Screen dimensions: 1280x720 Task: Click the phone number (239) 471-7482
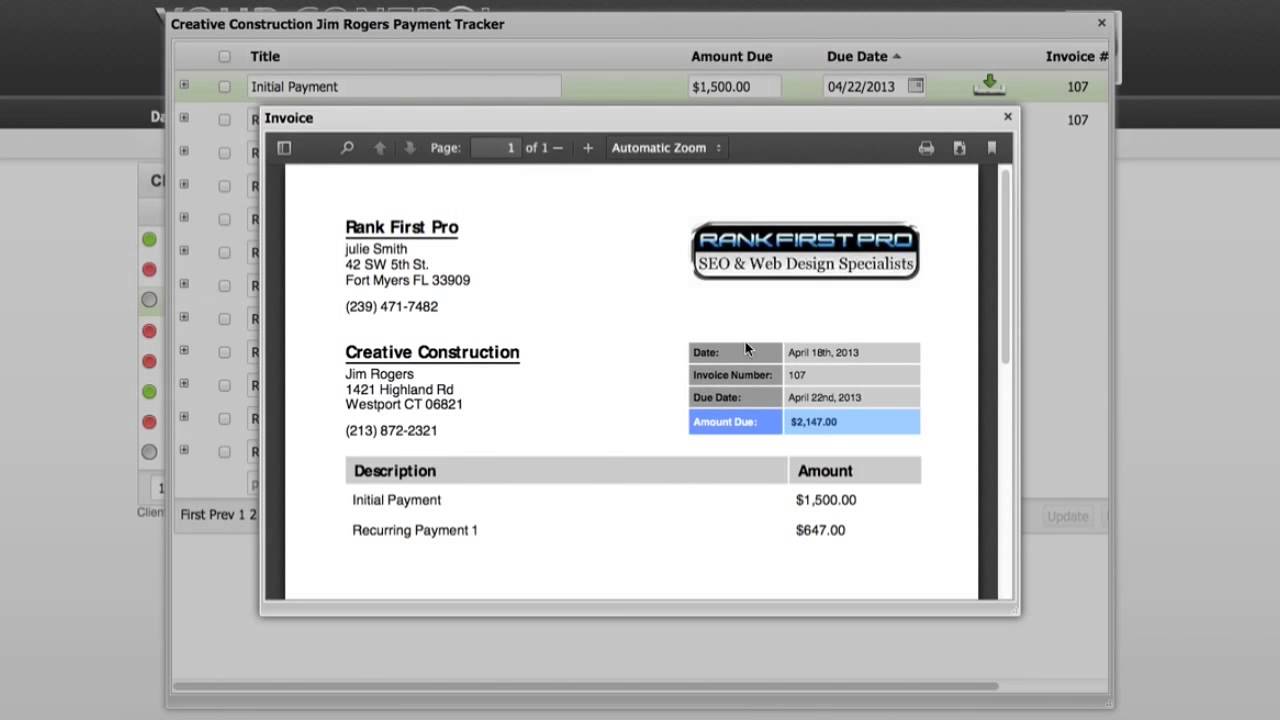click(391, 307)
